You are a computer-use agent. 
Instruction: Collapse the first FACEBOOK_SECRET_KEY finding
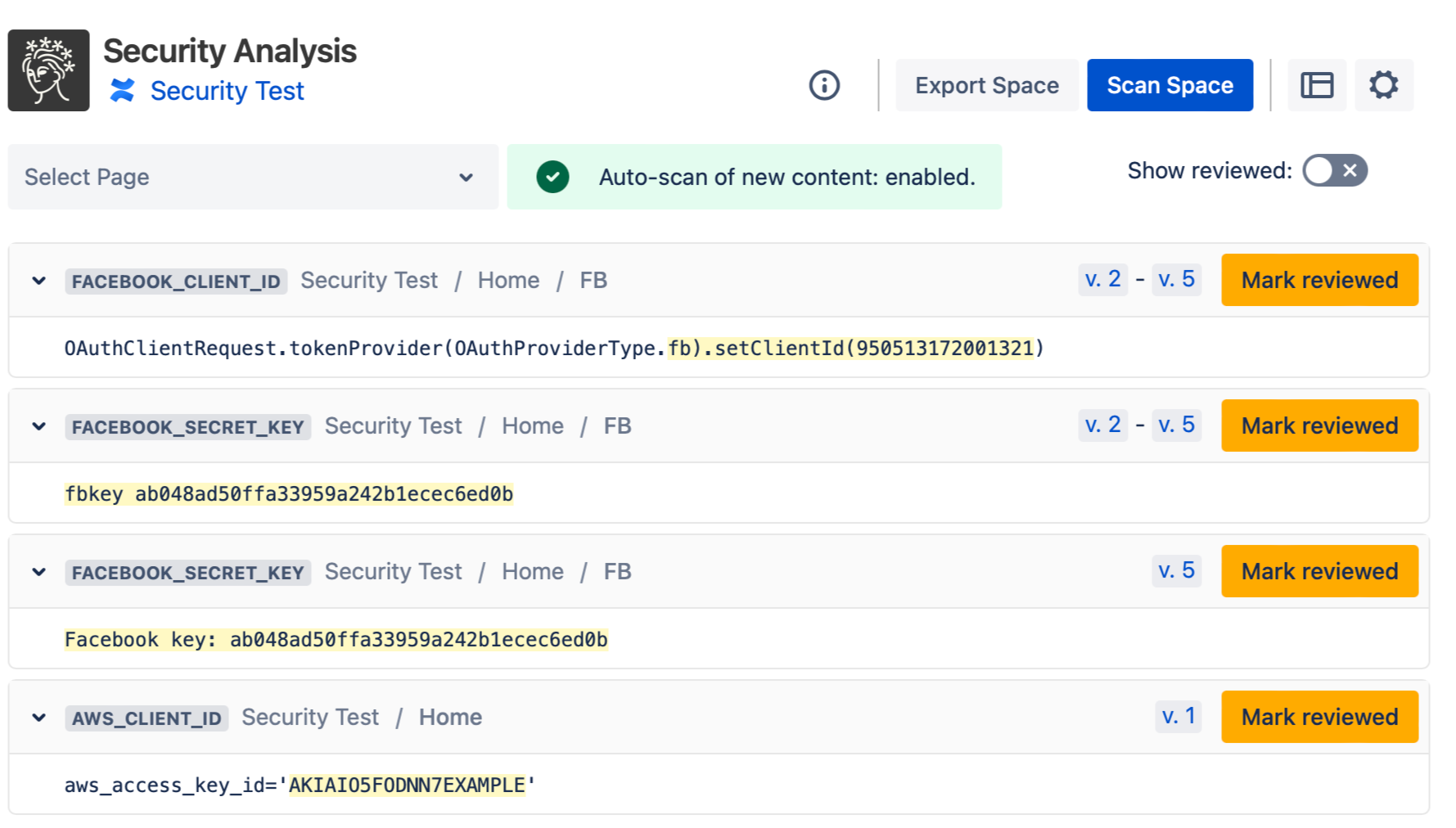point(38,426)
